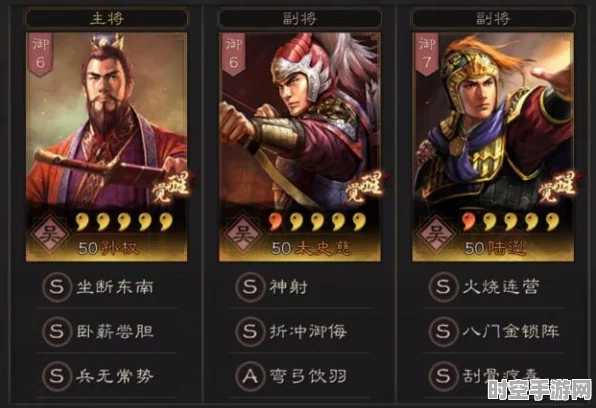Screen dimensions: 596x408
Task: Click 孙权's general portrait card
Action: point(106,147)
